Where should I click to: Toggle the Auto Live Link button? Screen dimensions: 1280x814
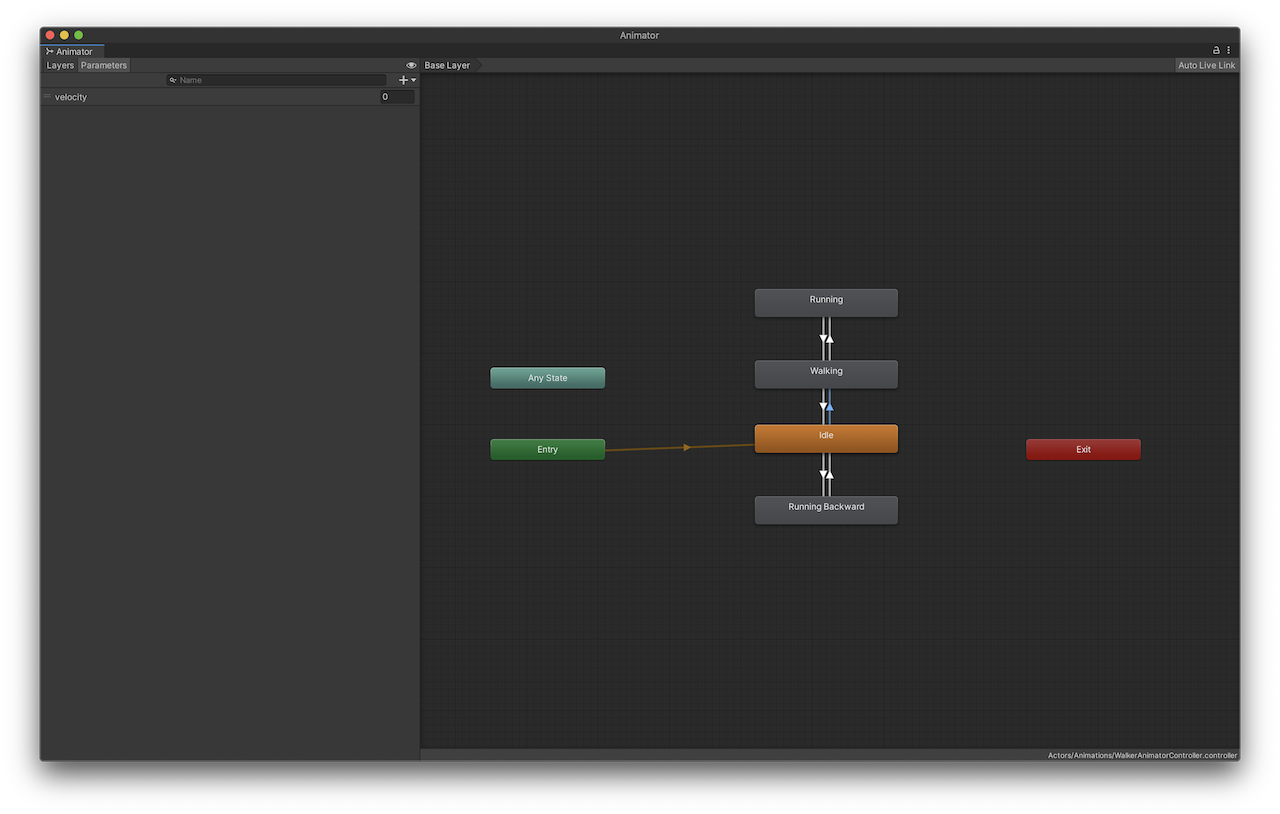(x=1206, y=65)
